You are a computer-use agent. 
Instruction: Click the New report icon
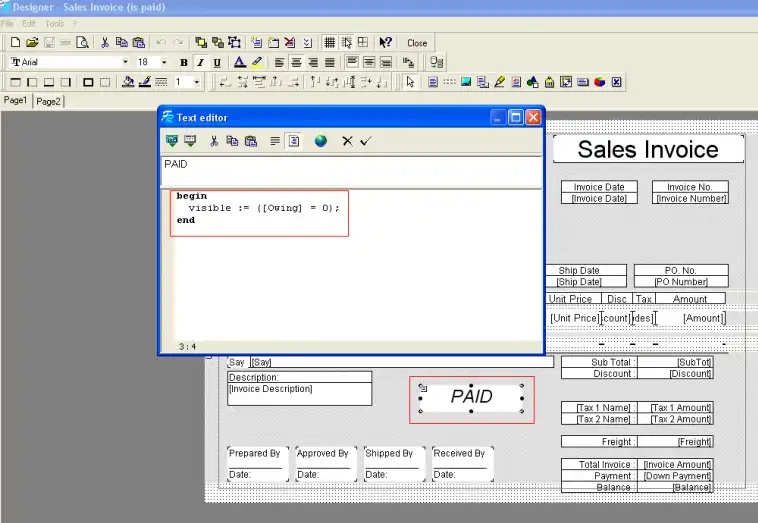15,43
